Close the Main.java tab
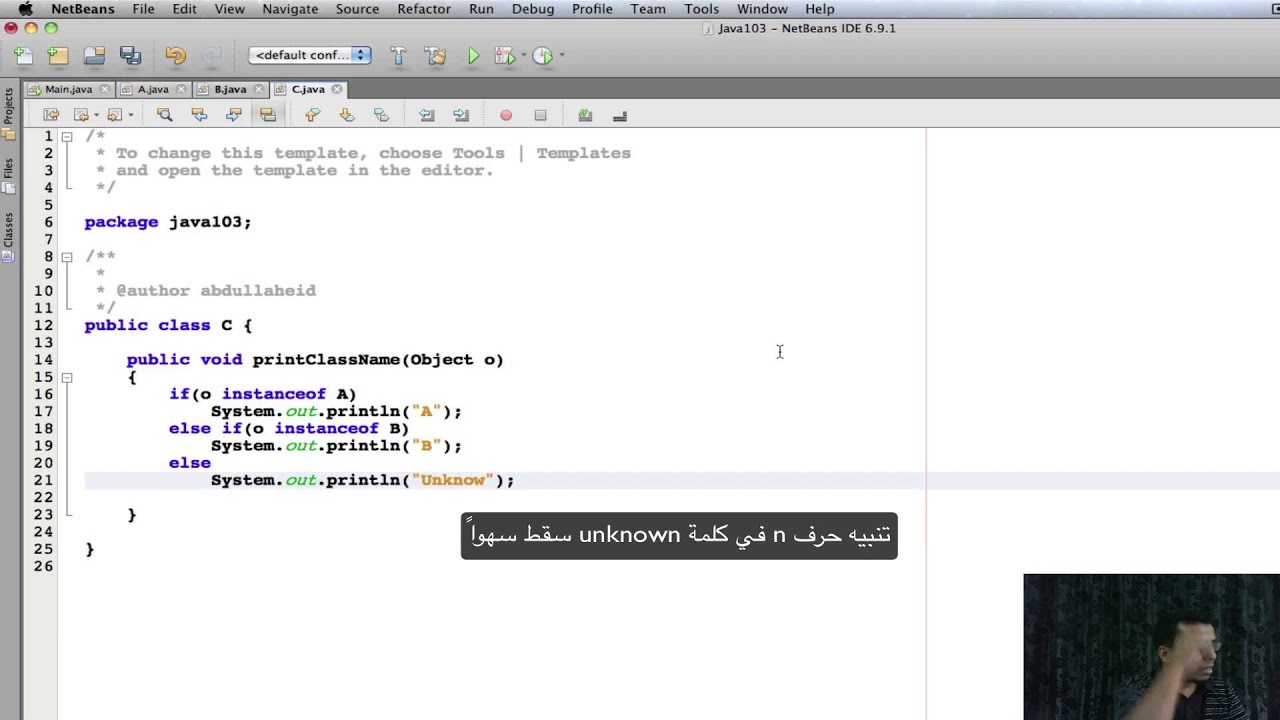Image resolution: width=1280 pixels, height=720 pixels. tap(105, 89)
